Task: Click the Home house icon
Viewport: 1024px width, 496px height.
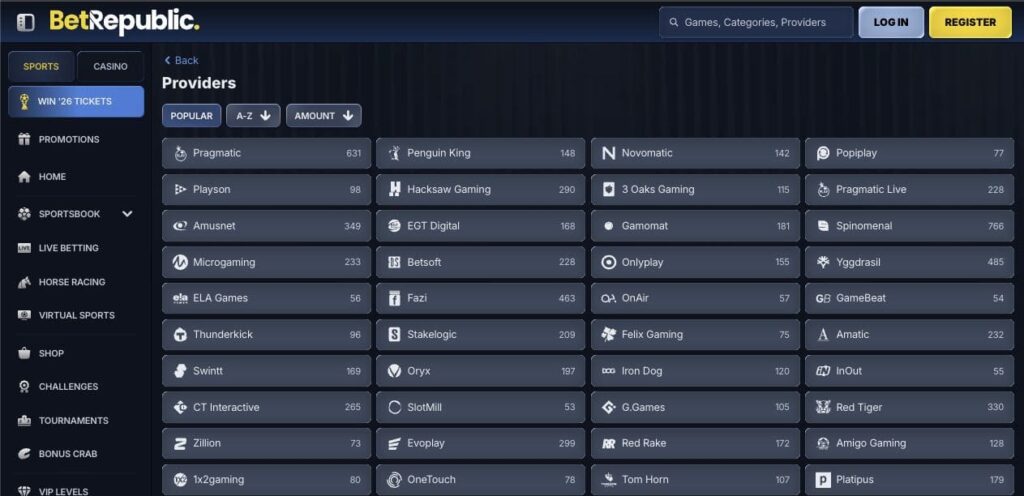Action: pos(24,177)
